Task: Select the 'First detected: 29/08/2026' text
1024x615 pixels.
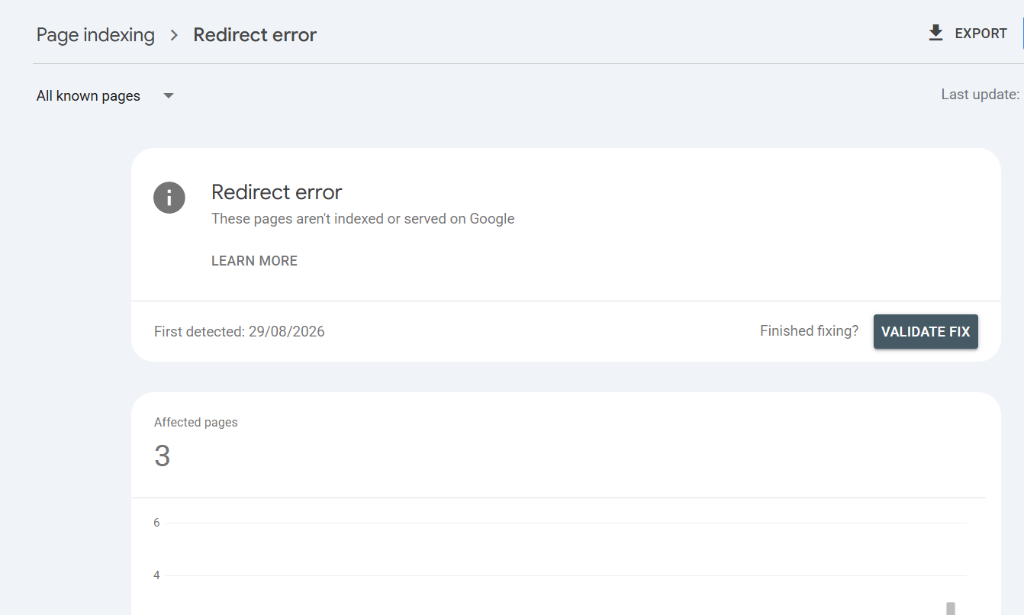Action: (x=239, y=332)
